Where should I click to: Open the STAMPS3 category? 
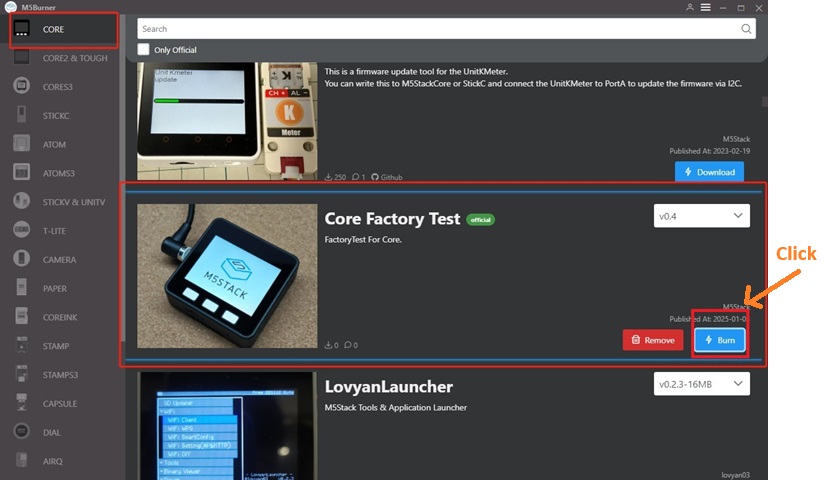59,375
